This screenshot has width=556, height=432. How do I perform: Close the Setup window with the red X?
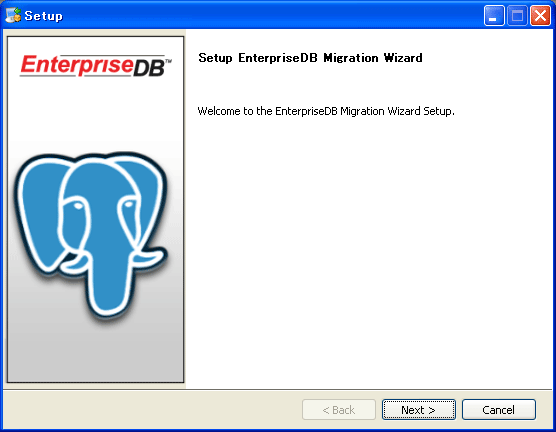click(540, 16)
